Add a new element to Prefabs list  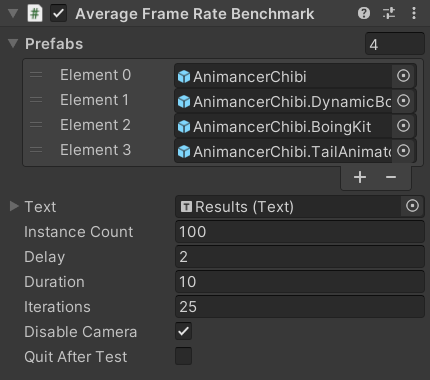point(360,177)
